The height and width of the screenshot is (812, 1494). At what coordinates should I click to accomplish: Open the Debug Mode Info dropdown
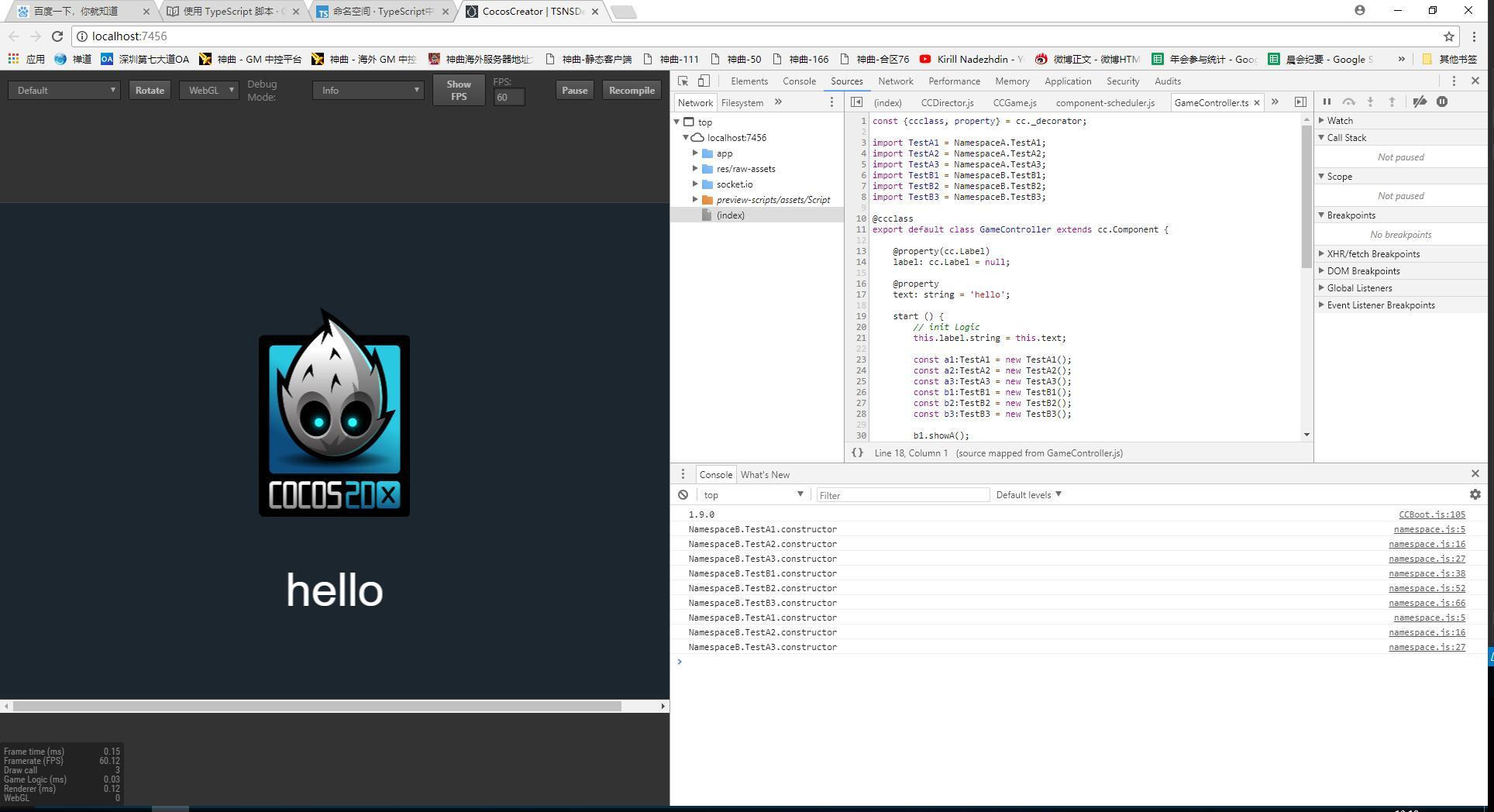tap(368, 91)
